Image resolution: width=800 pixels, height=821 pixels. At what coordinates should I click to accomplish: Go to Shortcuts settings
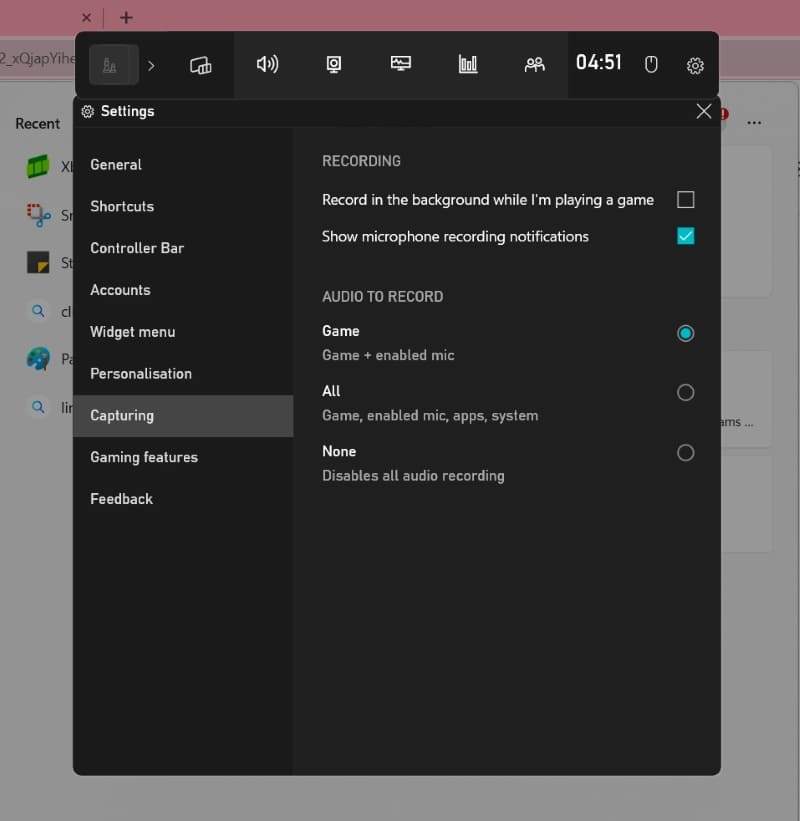point(122,207)
